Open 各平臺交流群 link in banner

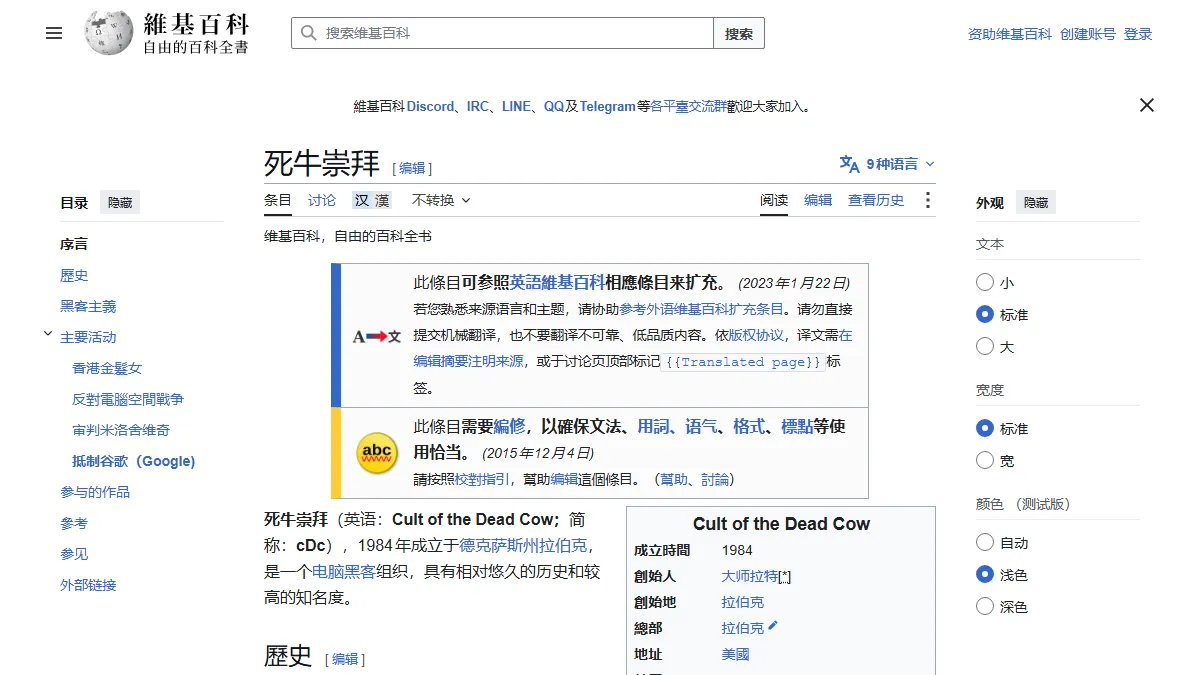(688, 106)
